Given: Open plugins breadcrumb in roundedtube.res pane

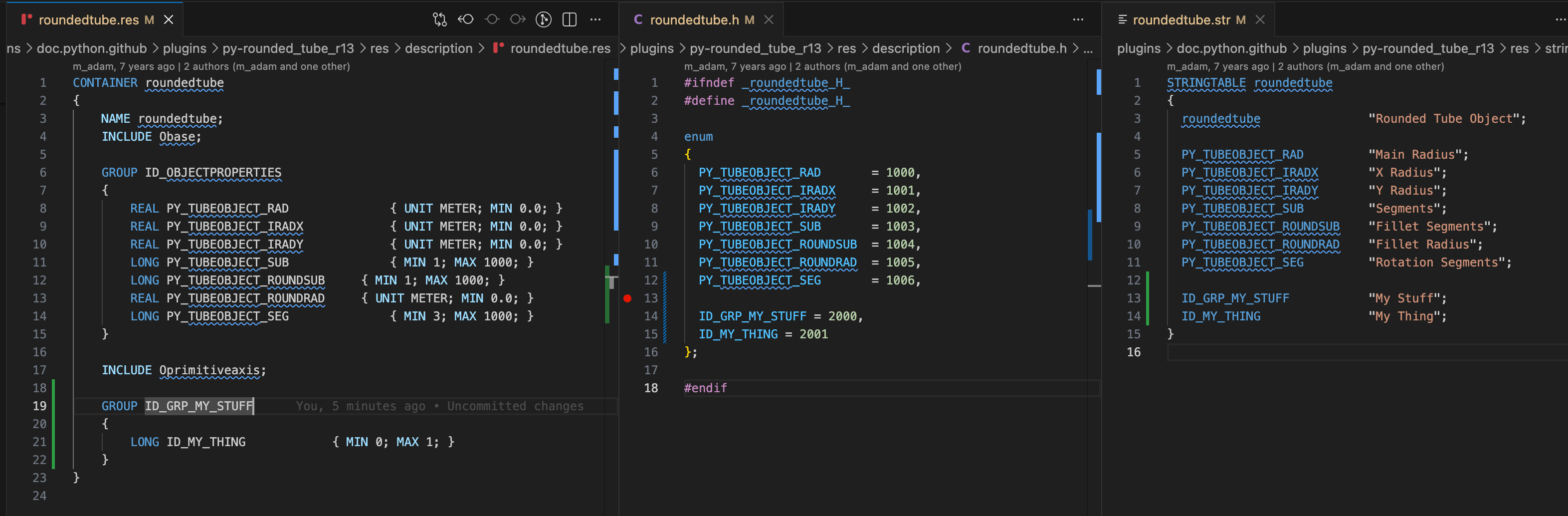Looking at the screenshot, I should coord(185,48).
